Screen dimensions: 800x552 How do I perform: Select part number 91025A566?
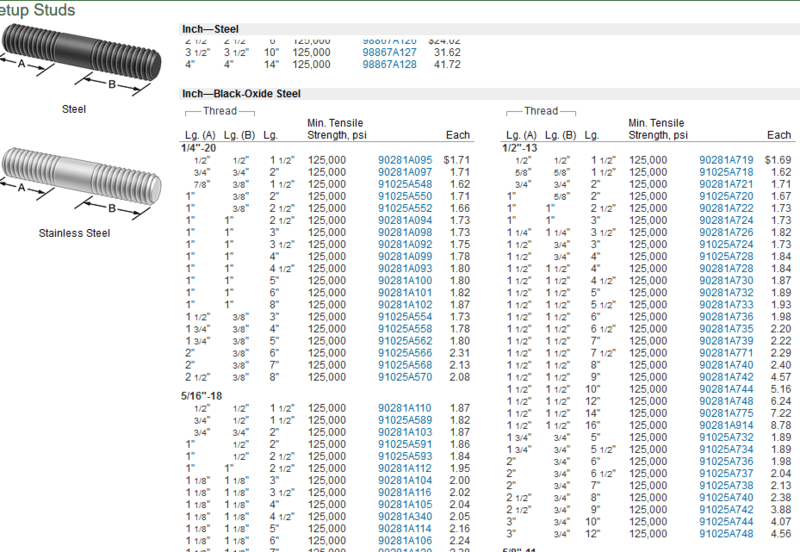coord(405,352)
